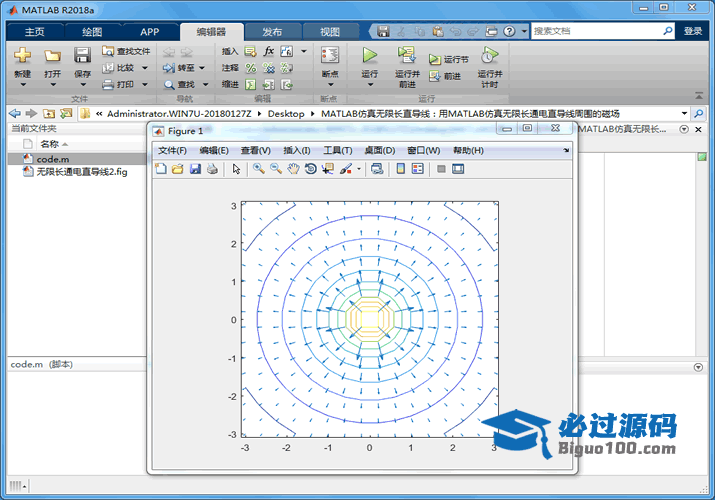This screenshot has height=500, width=715.
Task: Expand the New (新建) dropdown arrow
Action: tap(22, 85)
